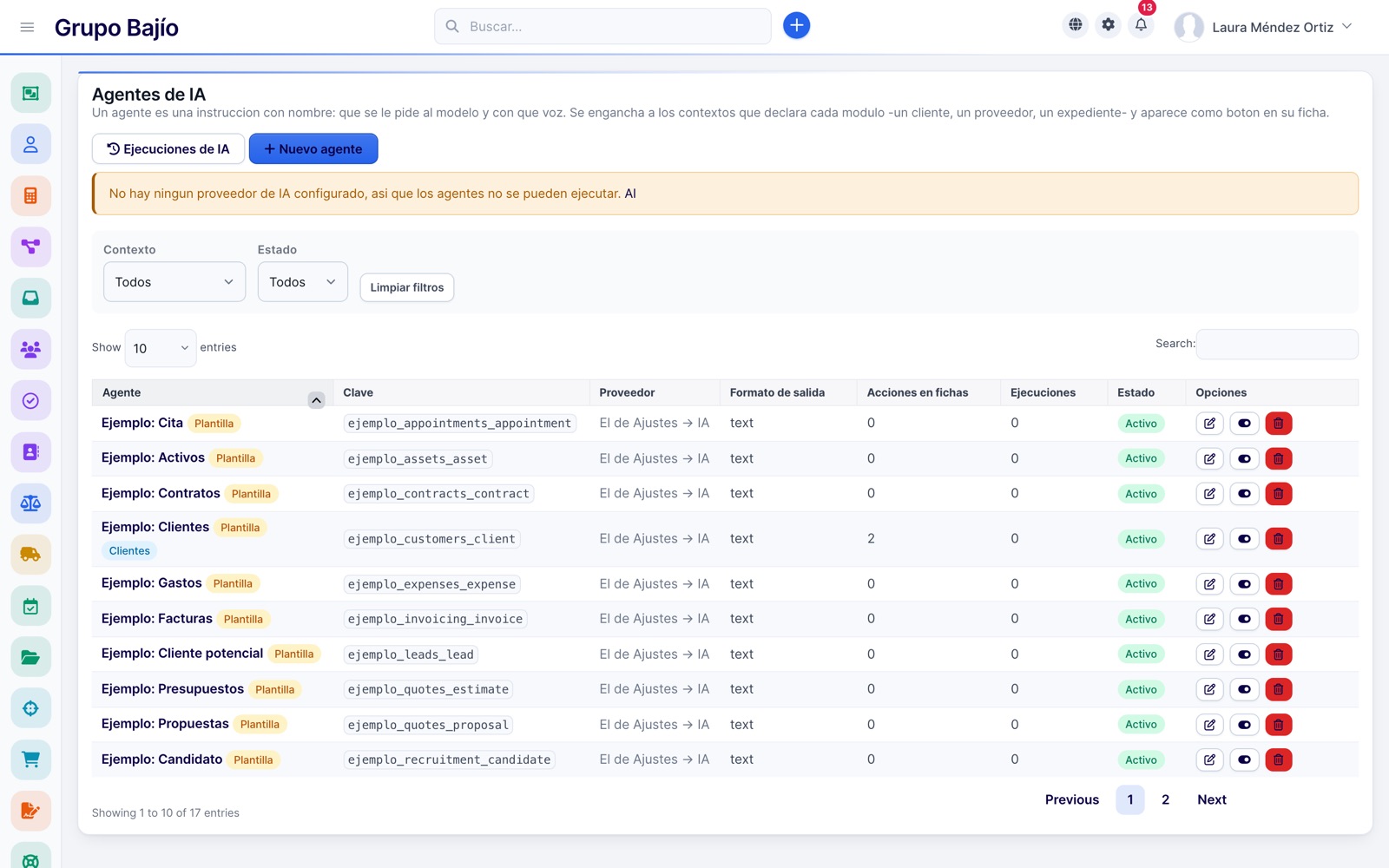
Task: Toggle status of Ejemplo: Contratos agent
Action: click(1244, 494)
